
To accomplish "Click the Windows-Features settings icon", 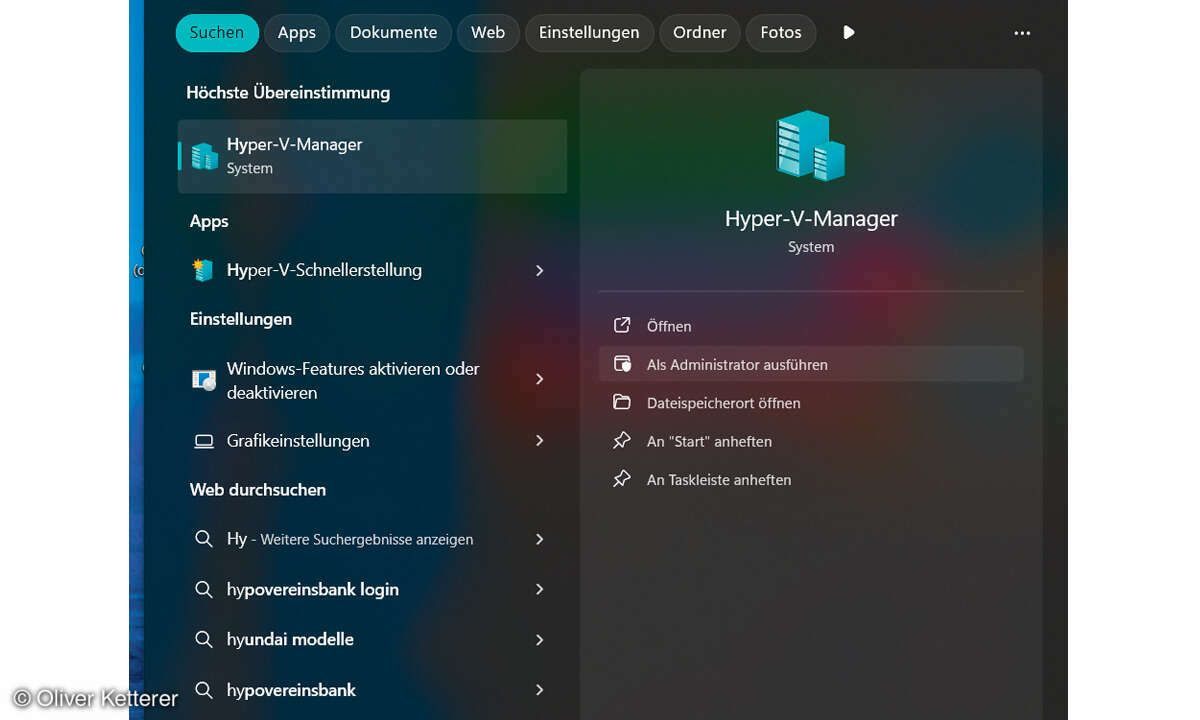I will point(204,381).
